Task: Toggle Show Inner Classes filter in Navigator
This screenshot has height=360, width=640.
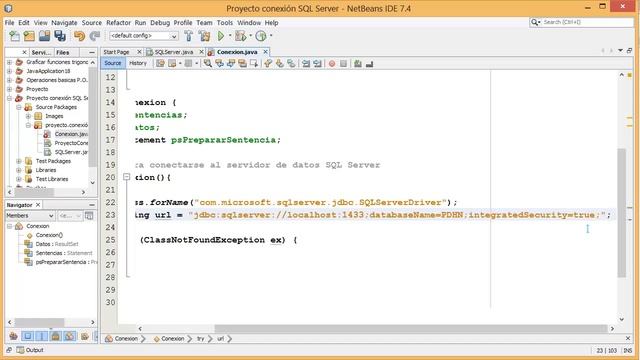Action: 70,336
